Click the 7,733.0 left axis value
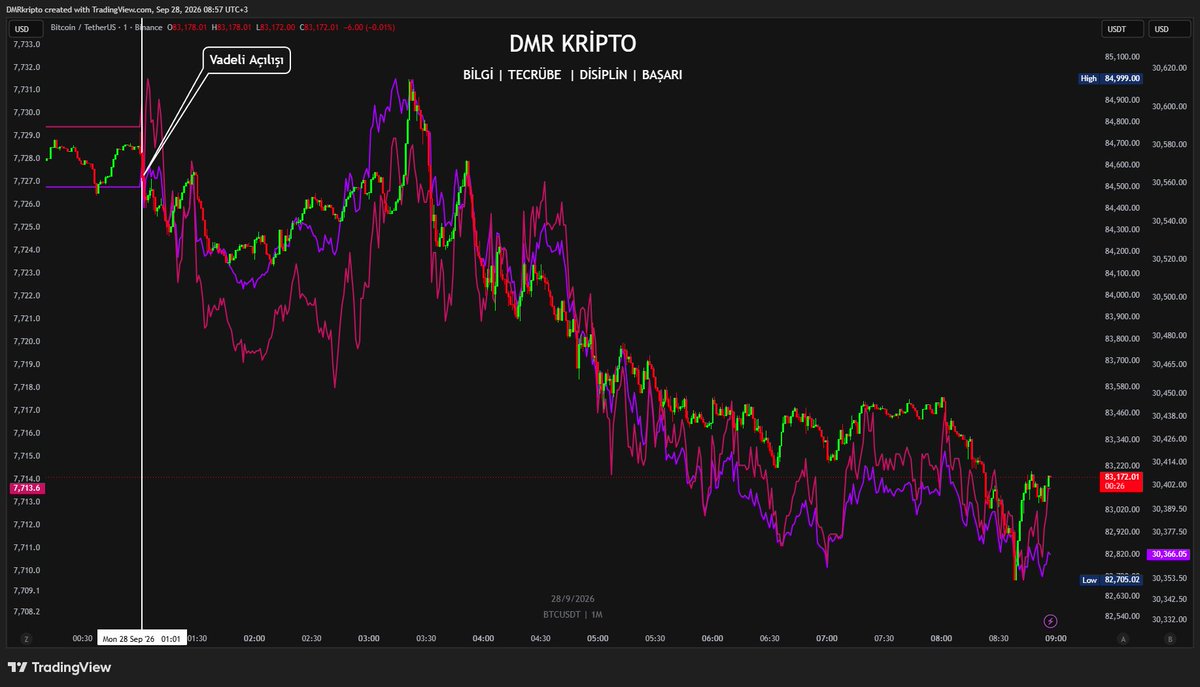 coord(27,45)
